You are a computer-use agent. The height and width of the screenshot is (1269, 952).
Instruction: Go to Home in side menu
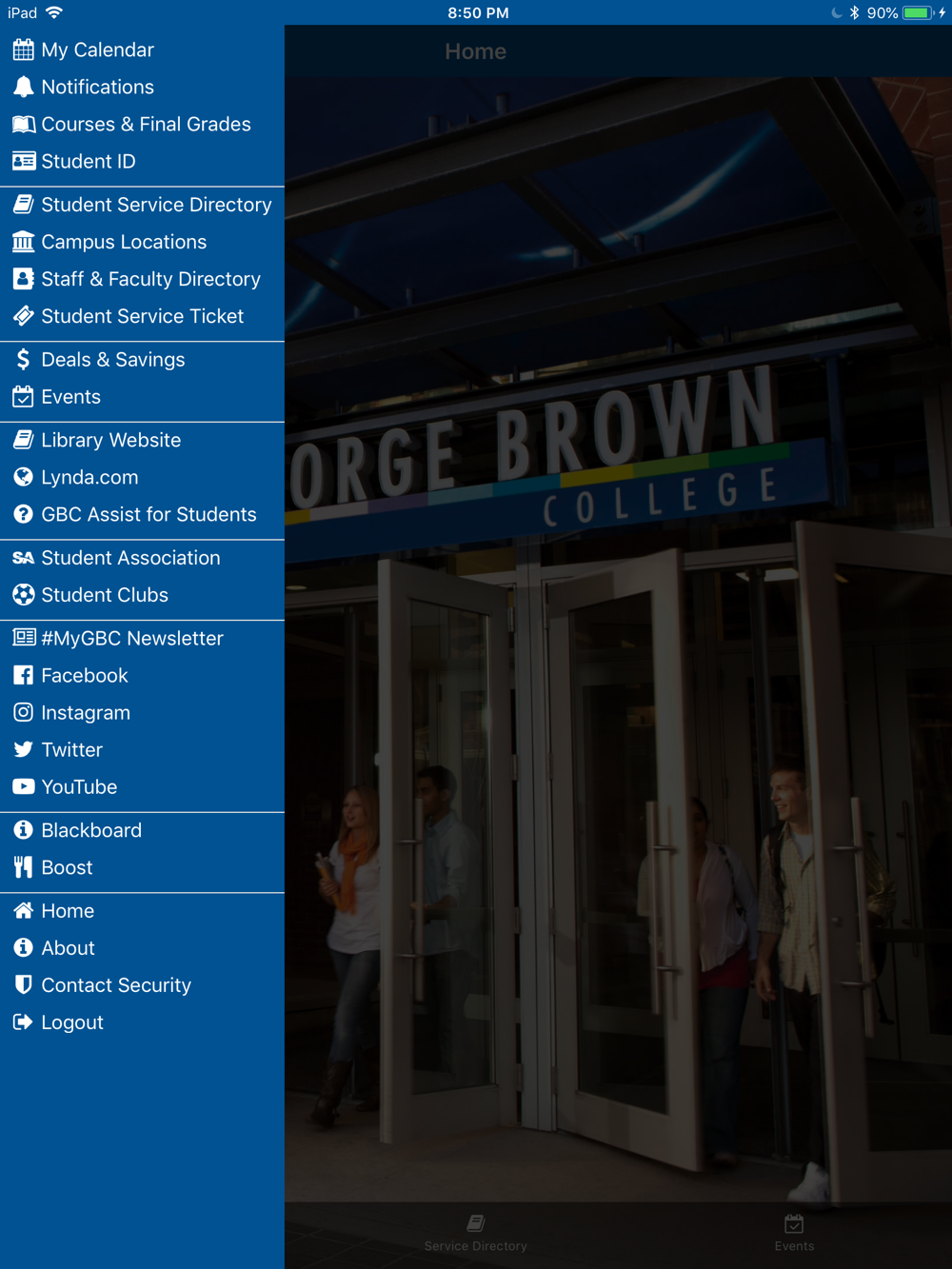tap(142, 911)
